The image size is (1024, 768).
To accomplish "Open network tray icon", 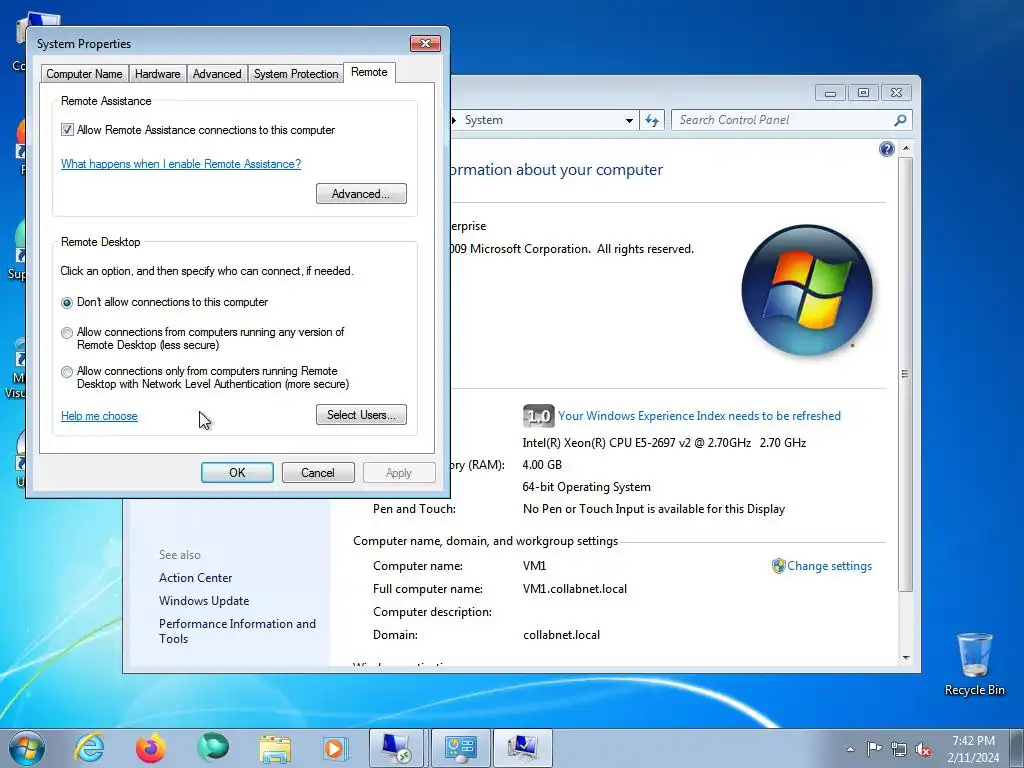I will coord(899,749).
